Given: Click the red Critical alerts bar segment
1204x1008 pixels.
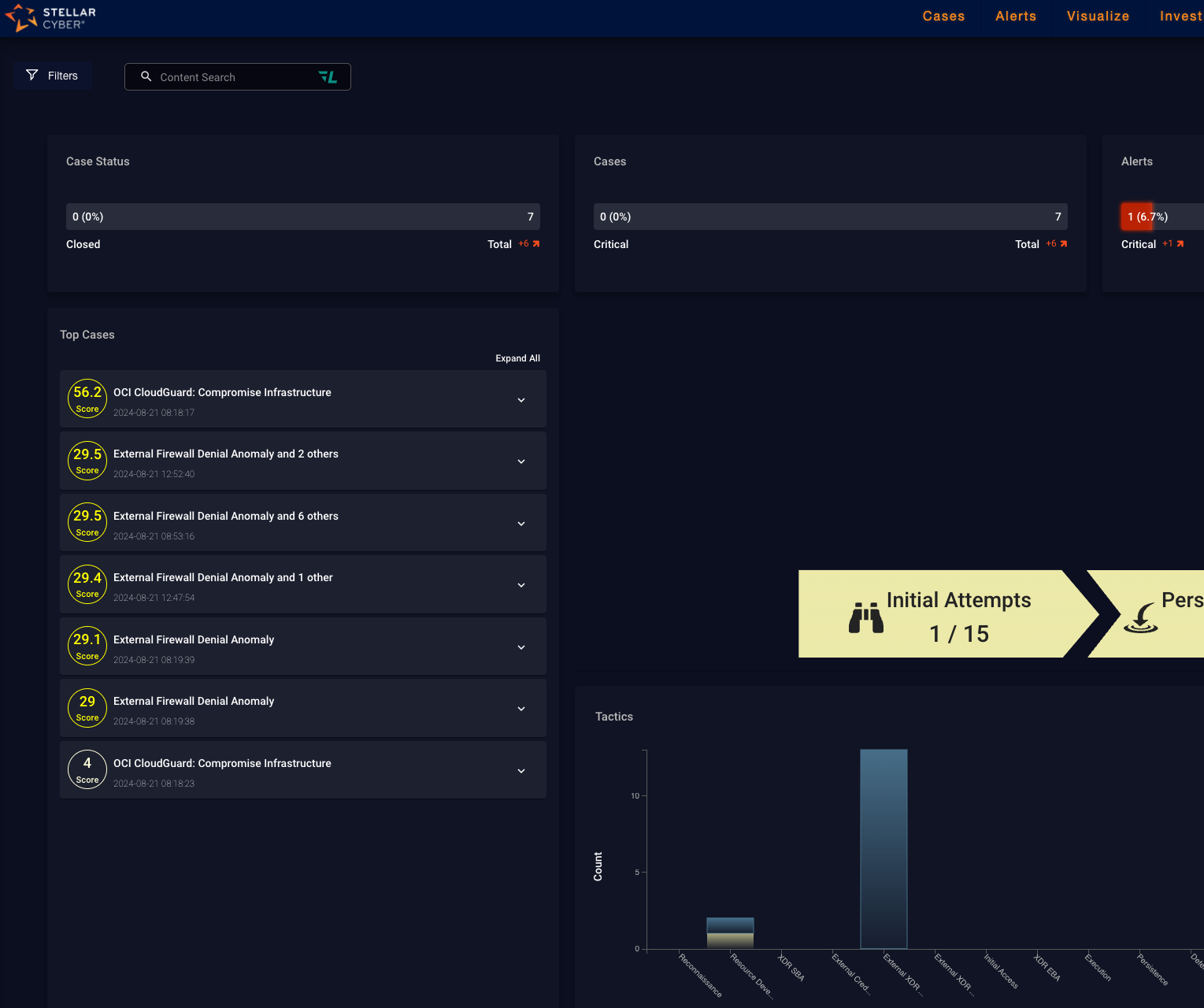Looking at the screenshot, I should [x=1136, y=217].
